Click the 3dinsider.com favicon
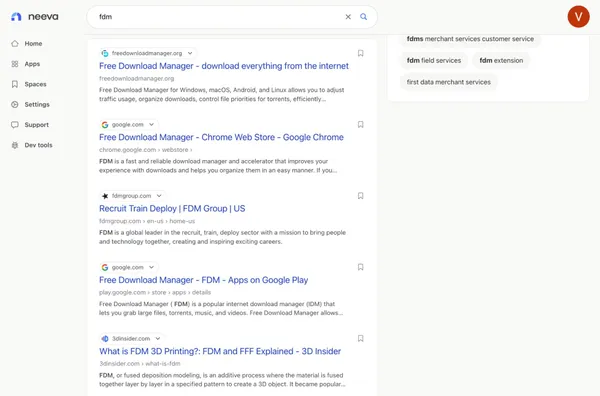The height and width of the screenshot is (396, 600). pos(105,338)
